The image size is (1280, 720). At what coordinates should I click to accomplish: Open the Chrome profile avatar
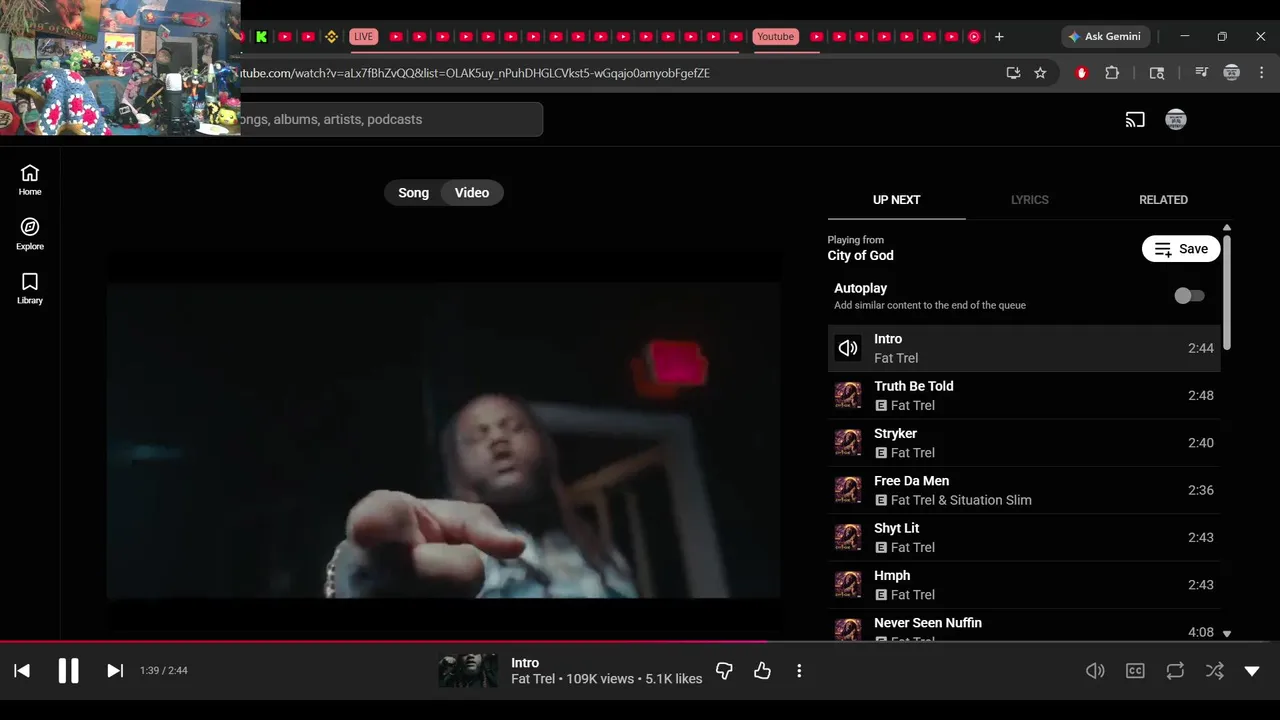[x=1232, y=73]
